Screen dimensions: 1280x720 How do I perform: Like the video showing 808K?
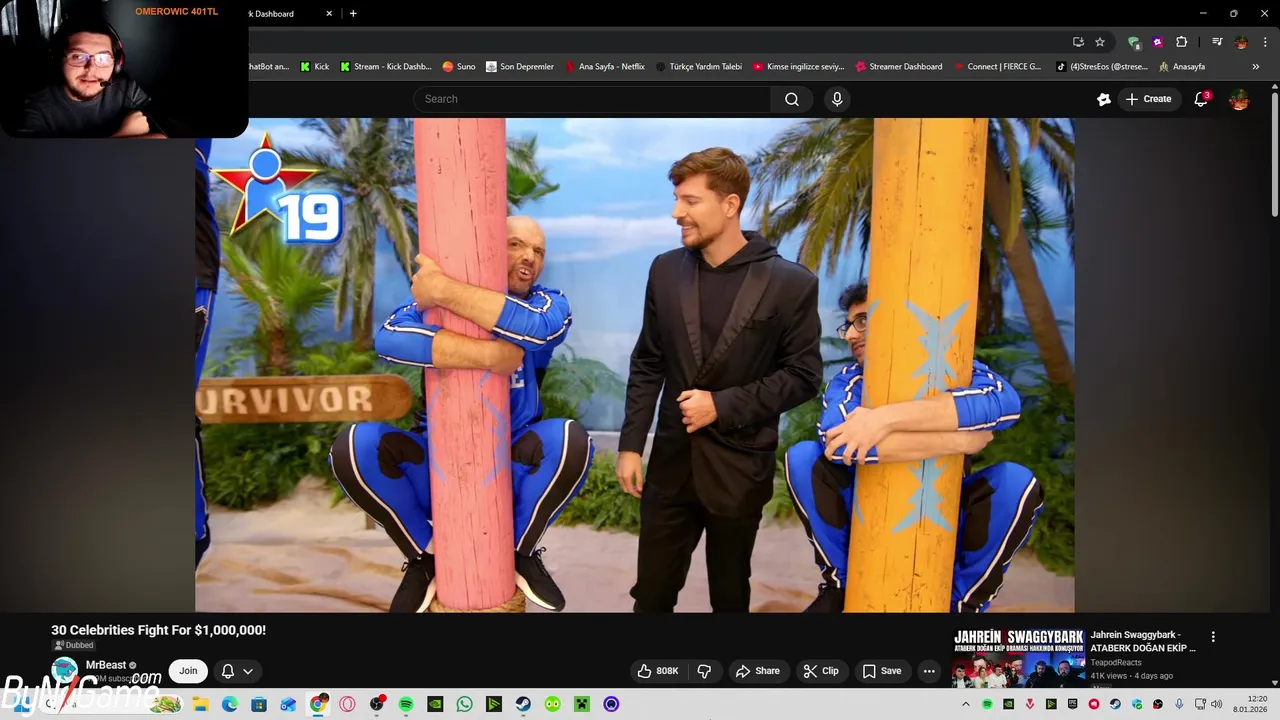coord(658,671)
